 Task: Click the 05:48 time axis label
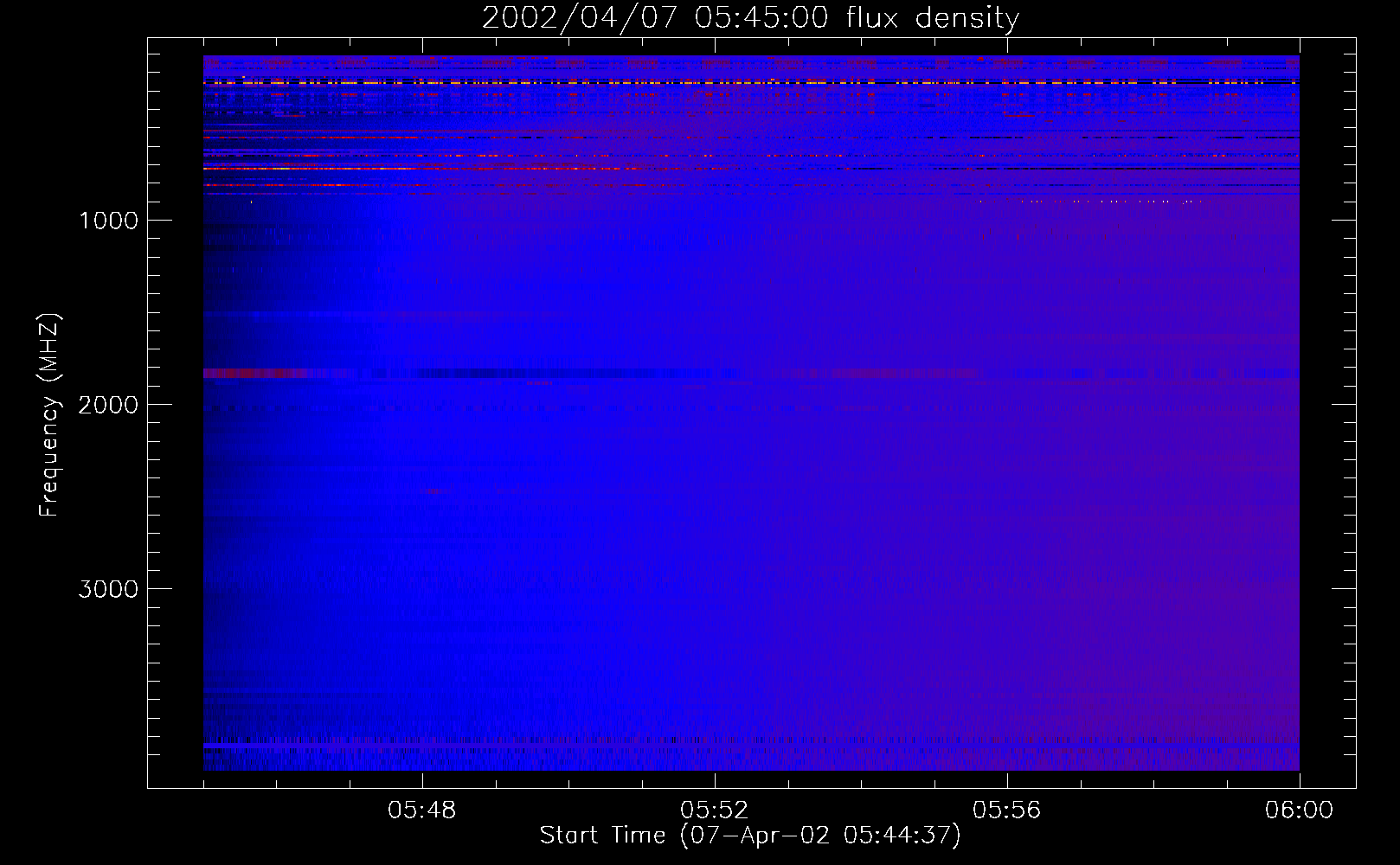coord(422,811)
